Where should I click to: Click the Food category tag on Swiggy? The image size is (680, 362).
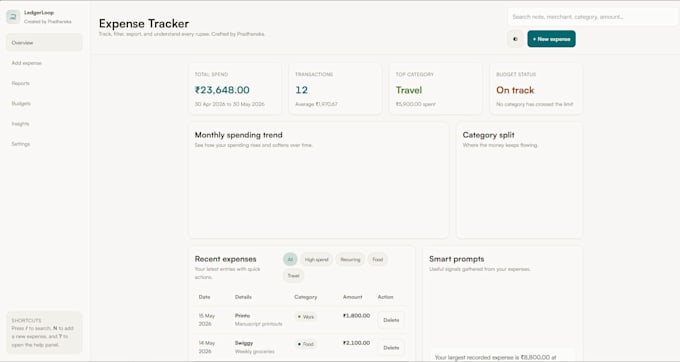(x=306, y=344)
